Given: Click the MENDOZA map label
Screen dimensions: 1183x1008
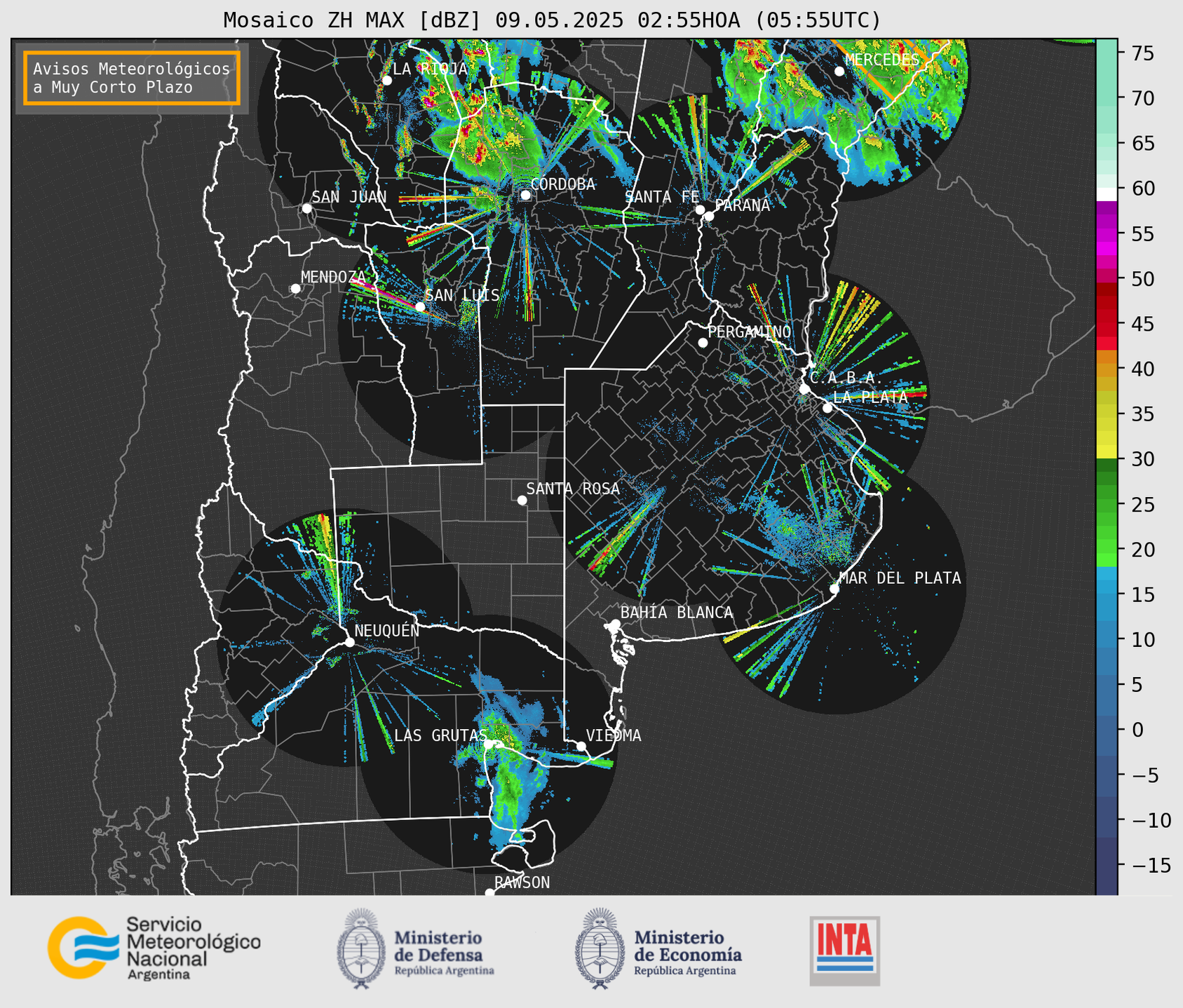Looking at the screenshot, I should [334, 277].
